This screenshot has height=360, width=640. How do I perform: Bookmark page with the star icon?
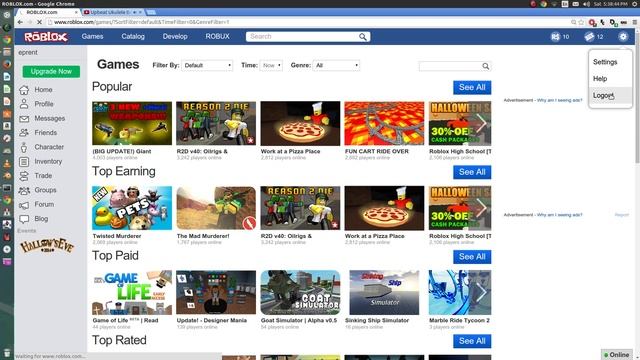click(x=582, y=22)
